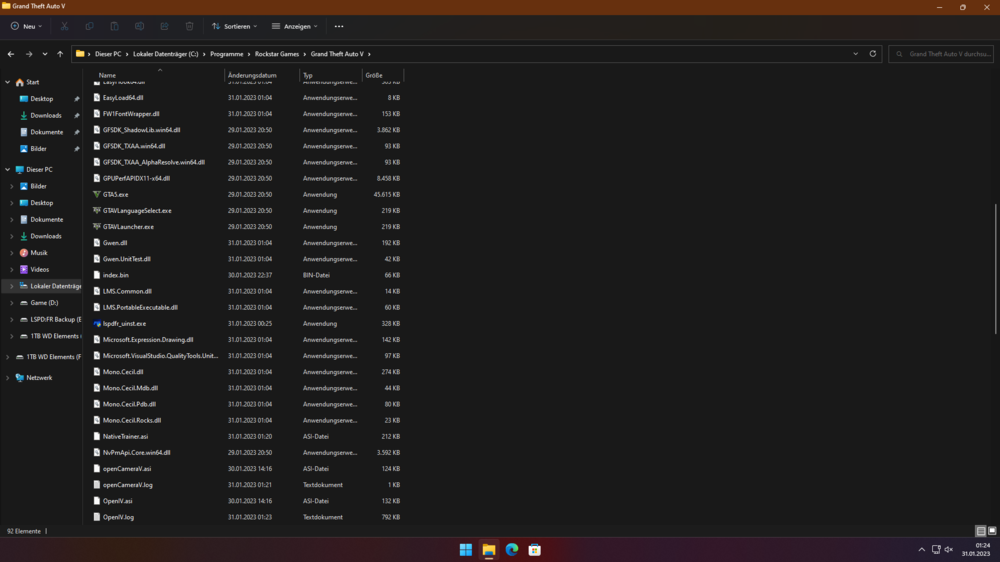The image size is (1000, 562).
Task: Open address bar history dropdown
Action: (855, 54)
